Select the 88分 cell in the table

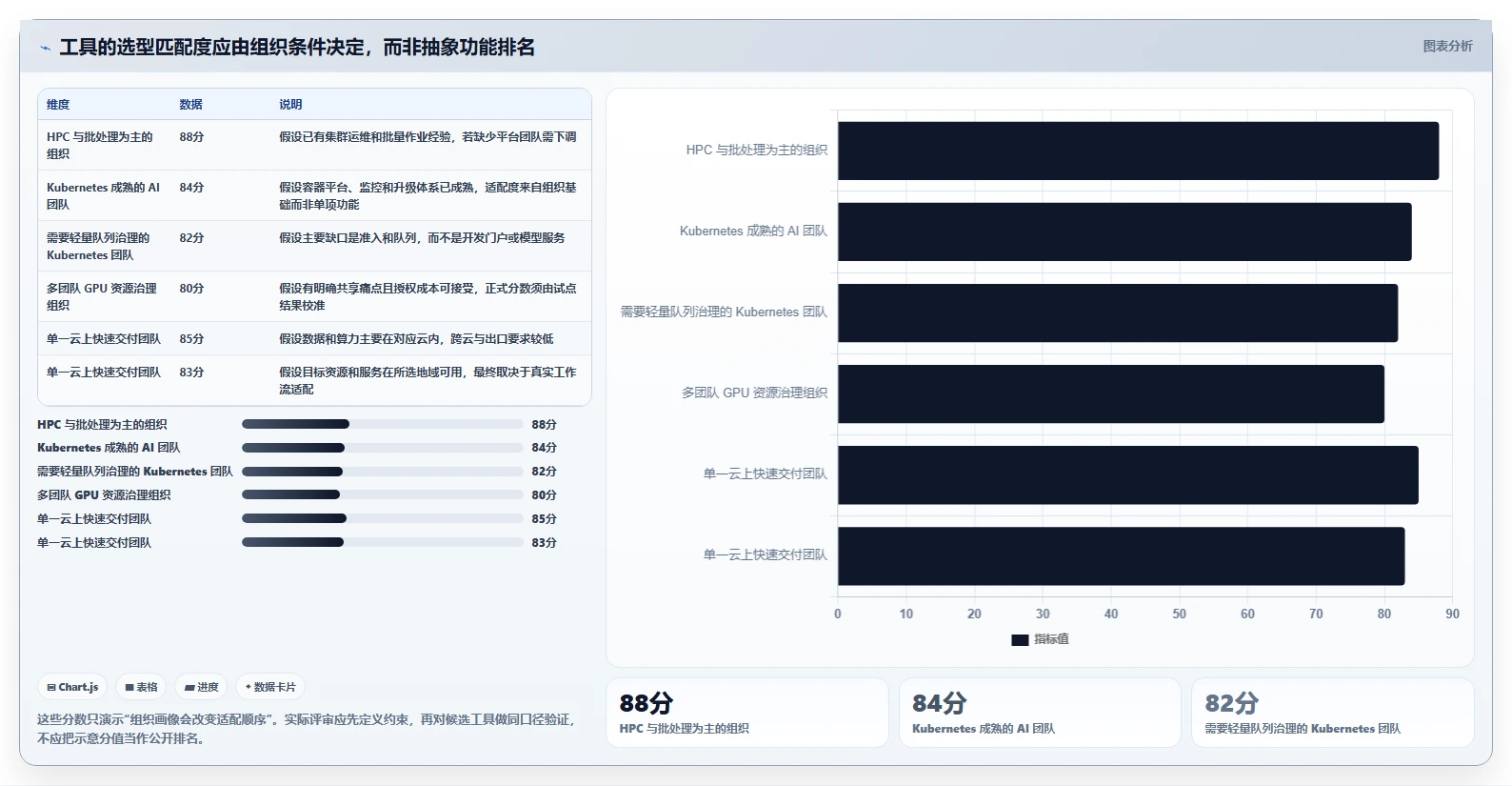pyautogui.click(x=191, y=137)
